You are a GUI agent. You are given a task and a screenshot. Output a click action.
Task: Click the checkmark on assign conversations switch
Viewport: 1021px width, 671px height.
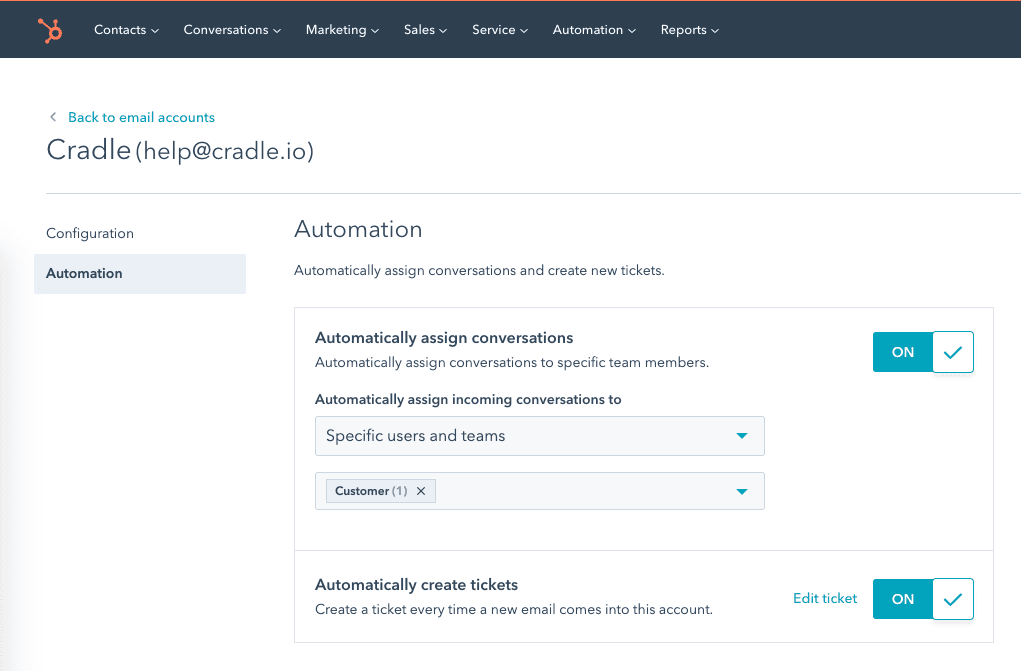pyautogui.click(x=953, y=352)
